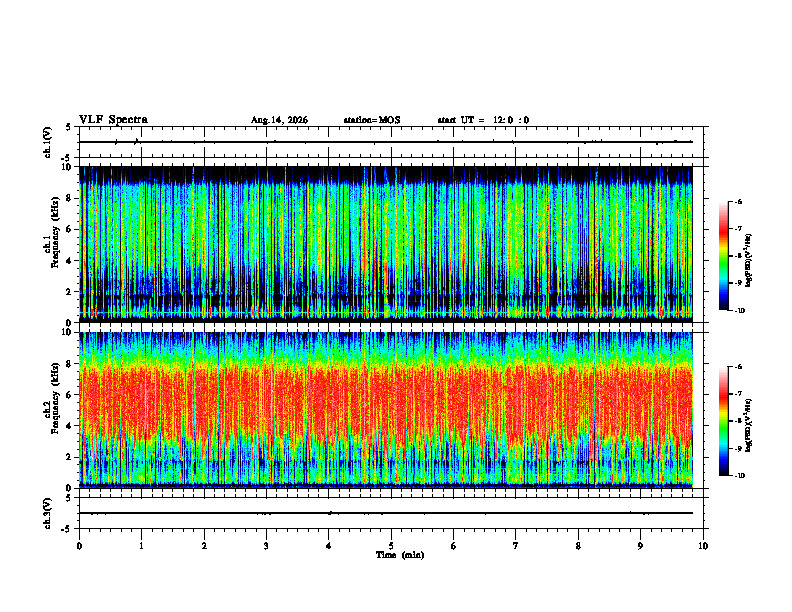The image size is (792, 612).
Task: Click time axis tick label "1"
Action: point(141,545)
